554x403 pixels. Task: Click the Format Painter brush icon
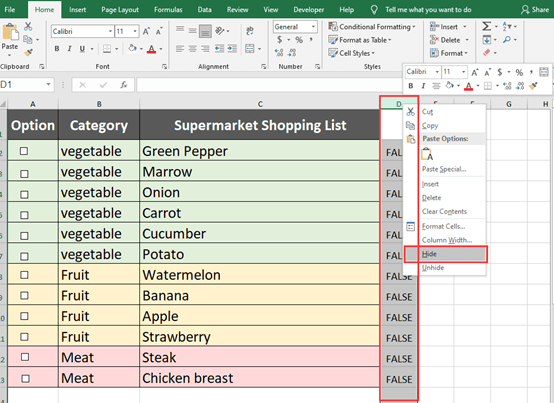[28, 52]
